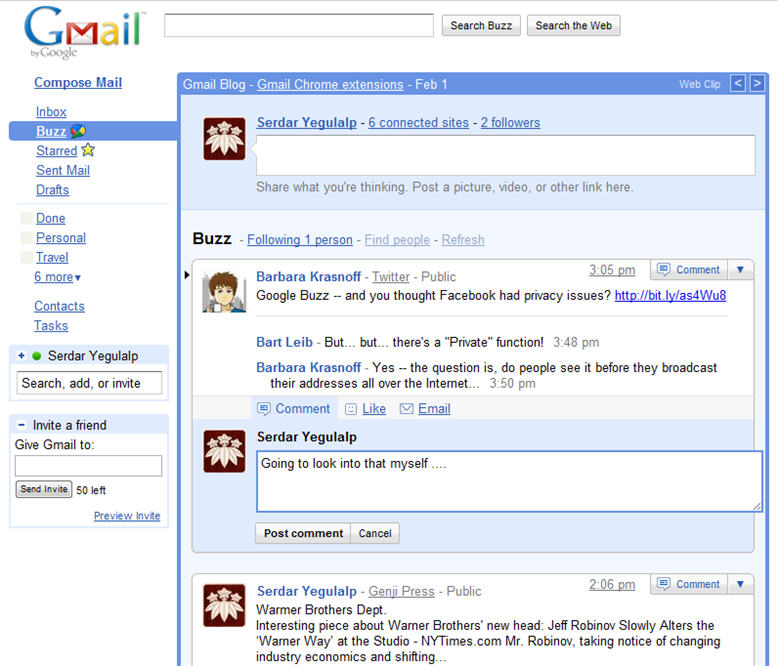Click the speech bubble icon in the Comment tab

click(263, 408)
